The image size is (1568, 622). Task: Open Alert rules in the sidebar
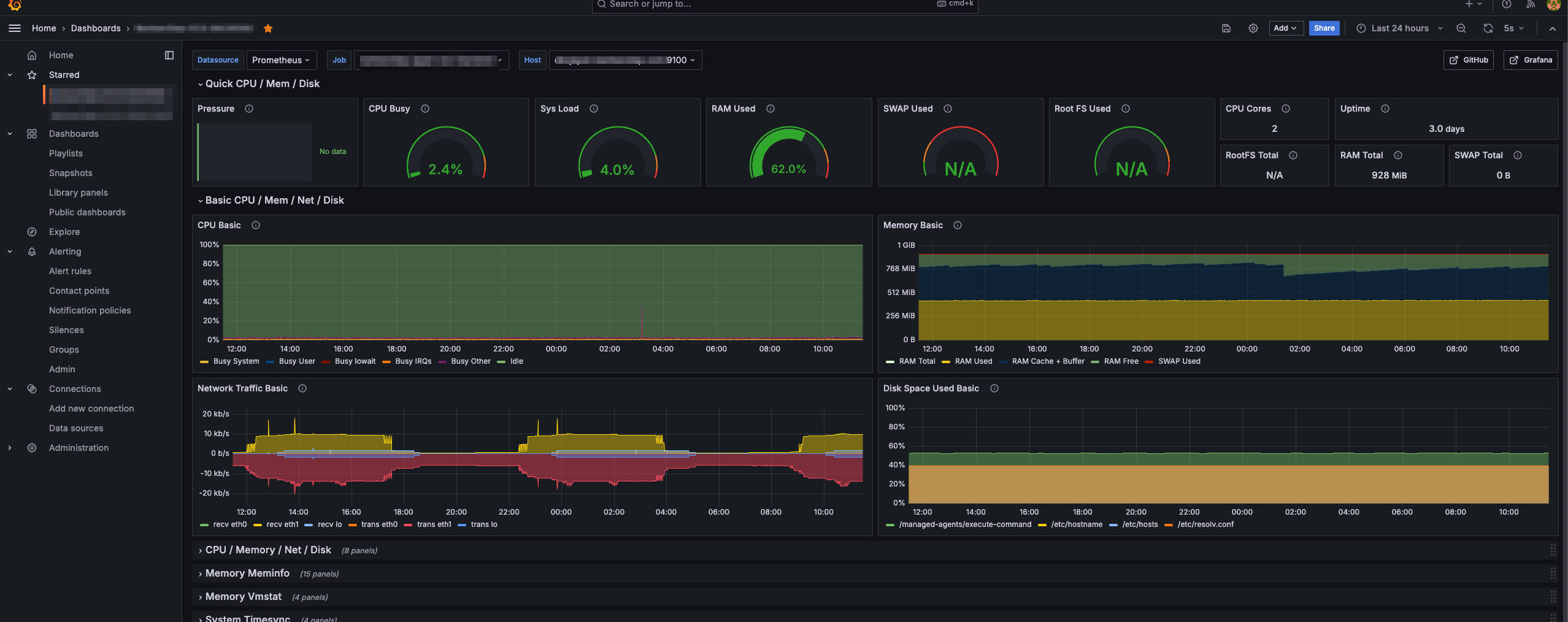coord(70,271)
